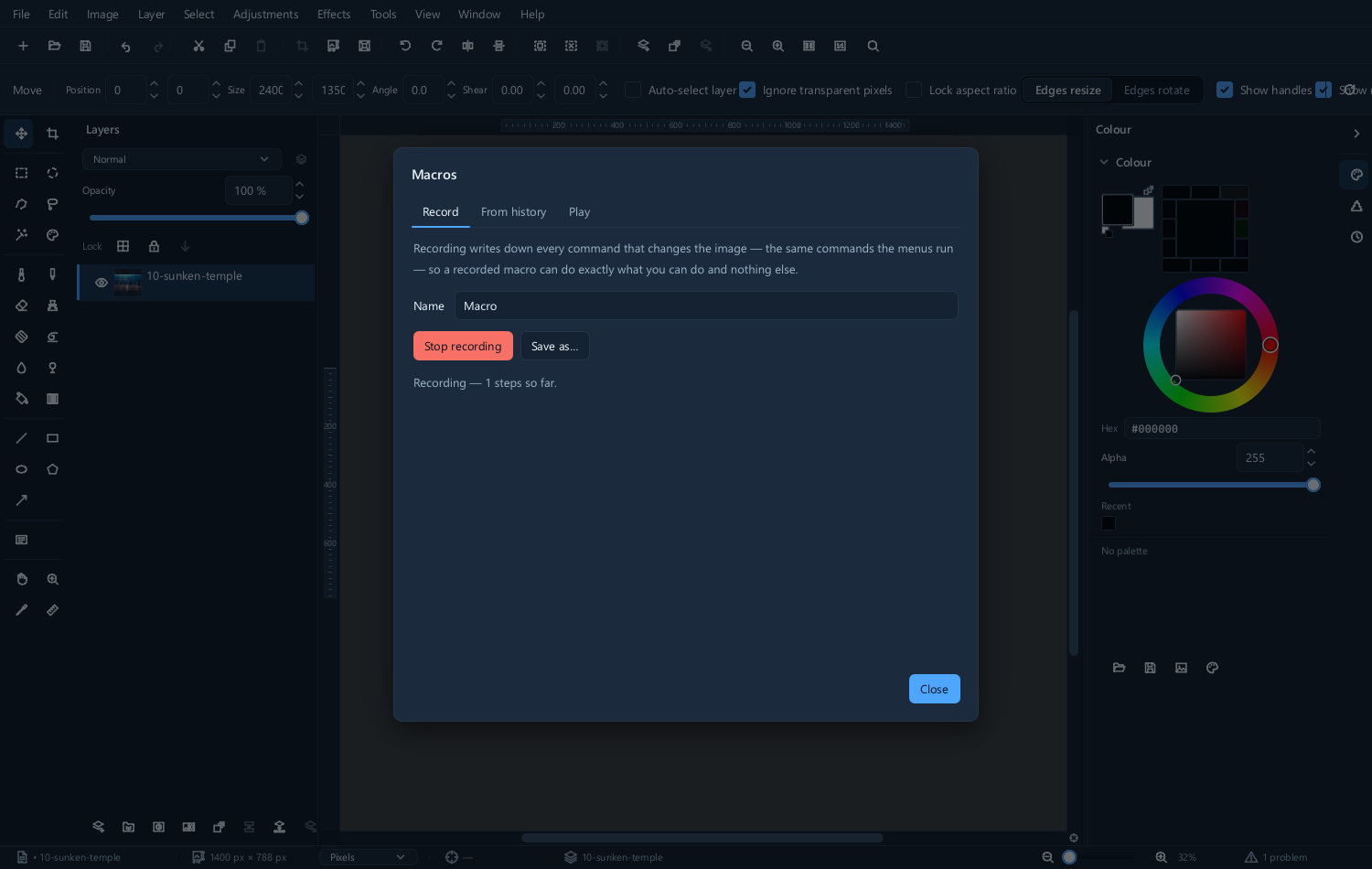This screenshot has width=1372, height=869.
Task: Click the Cut scissors toolbar icon
Action: coord(198,46)
